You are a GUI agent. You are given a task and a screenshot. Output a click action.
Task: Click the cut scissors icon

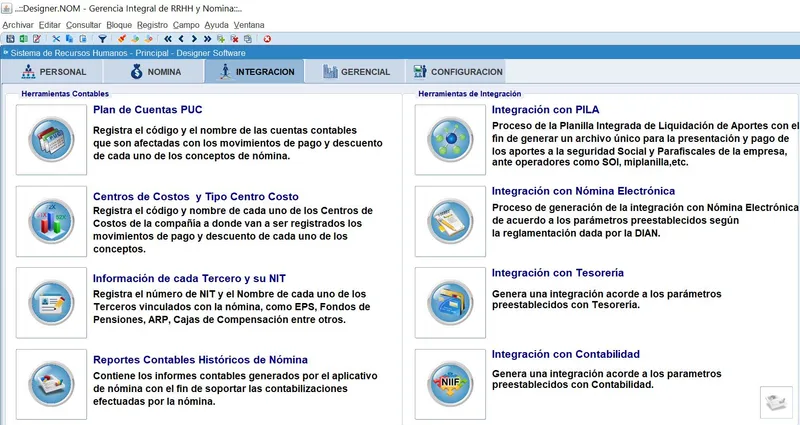(x=56, y=39)
